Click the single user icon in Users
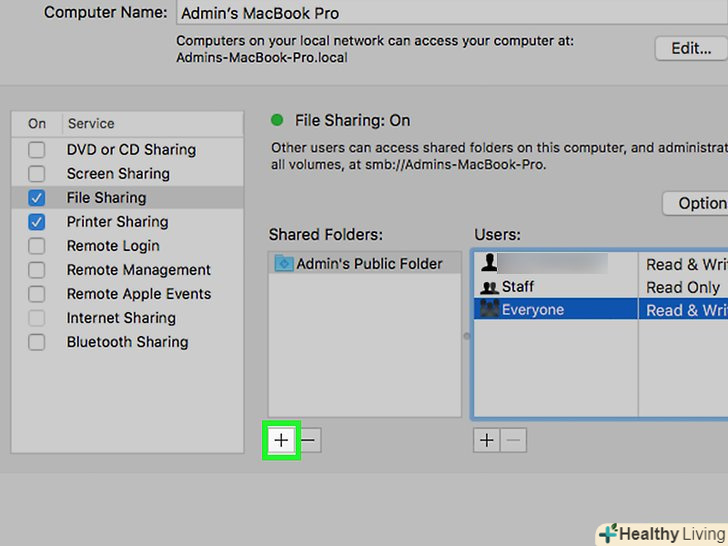728x546 pixels. (488, 263)
